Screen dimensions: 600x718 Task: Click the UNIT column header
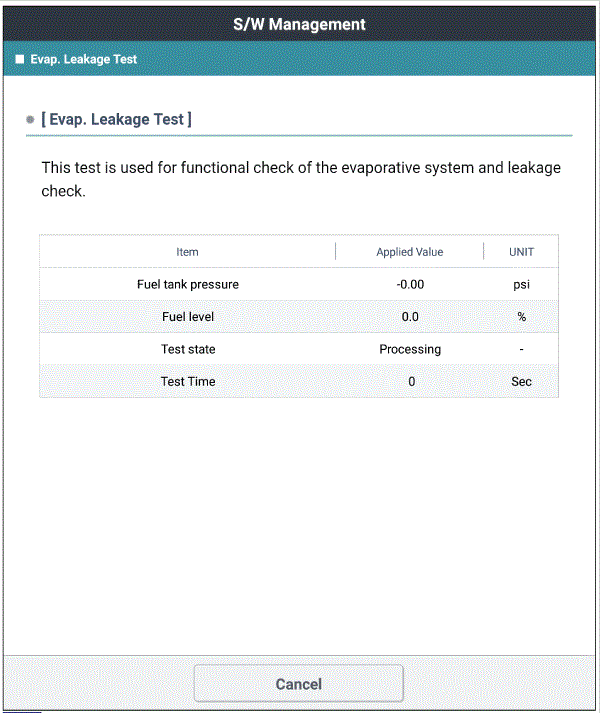tap(521, 252)
